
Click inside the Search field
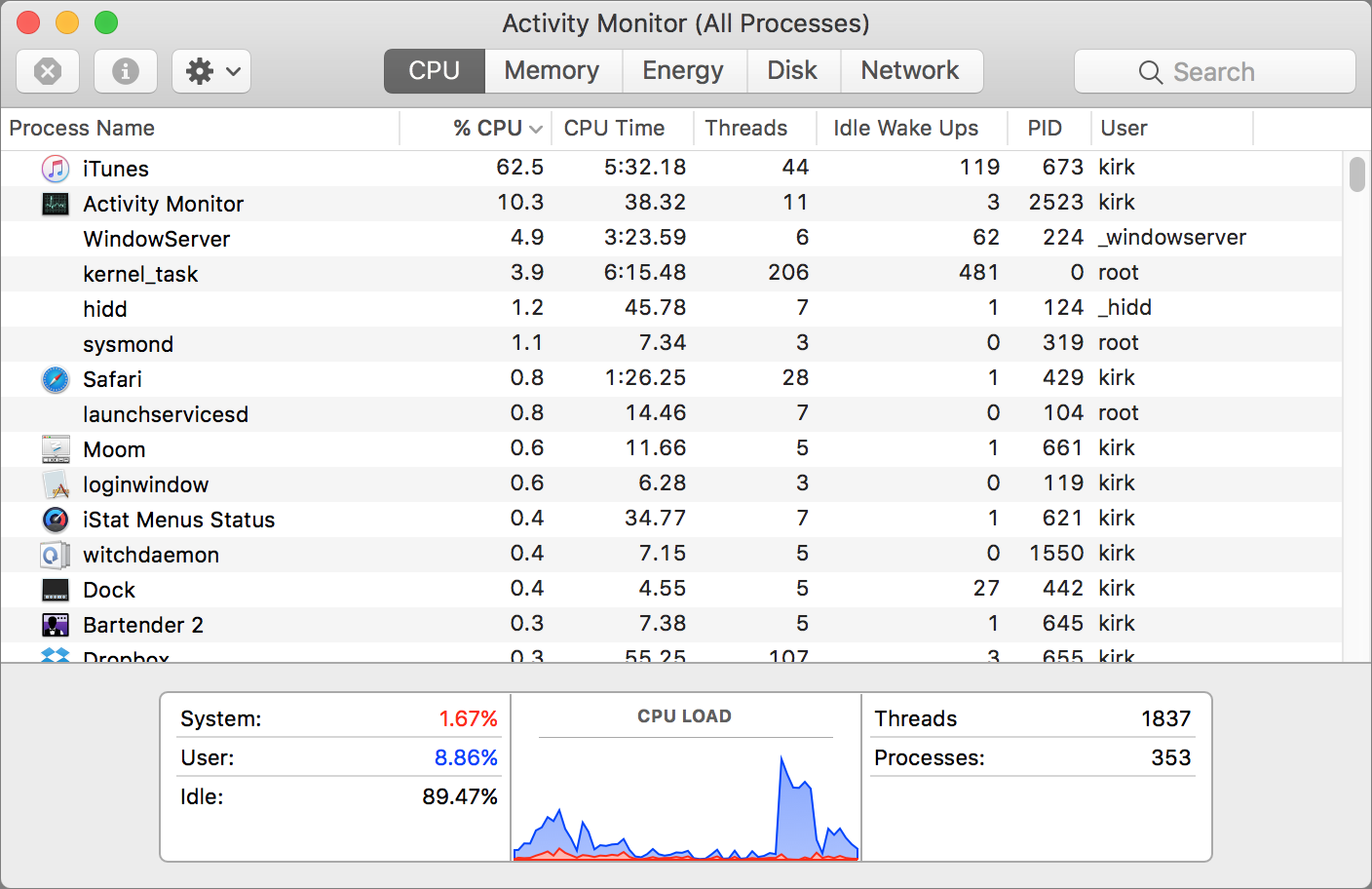click(1214, 72)
